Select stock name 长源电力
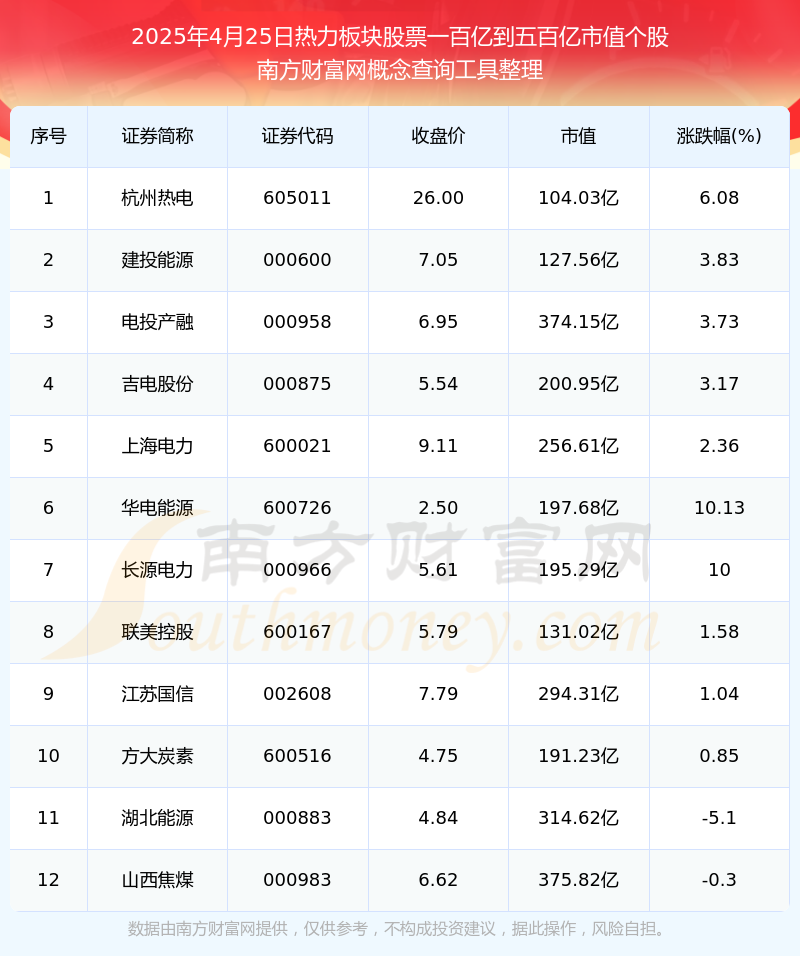This screenshot has width=800, height=956. pos(157,570)
